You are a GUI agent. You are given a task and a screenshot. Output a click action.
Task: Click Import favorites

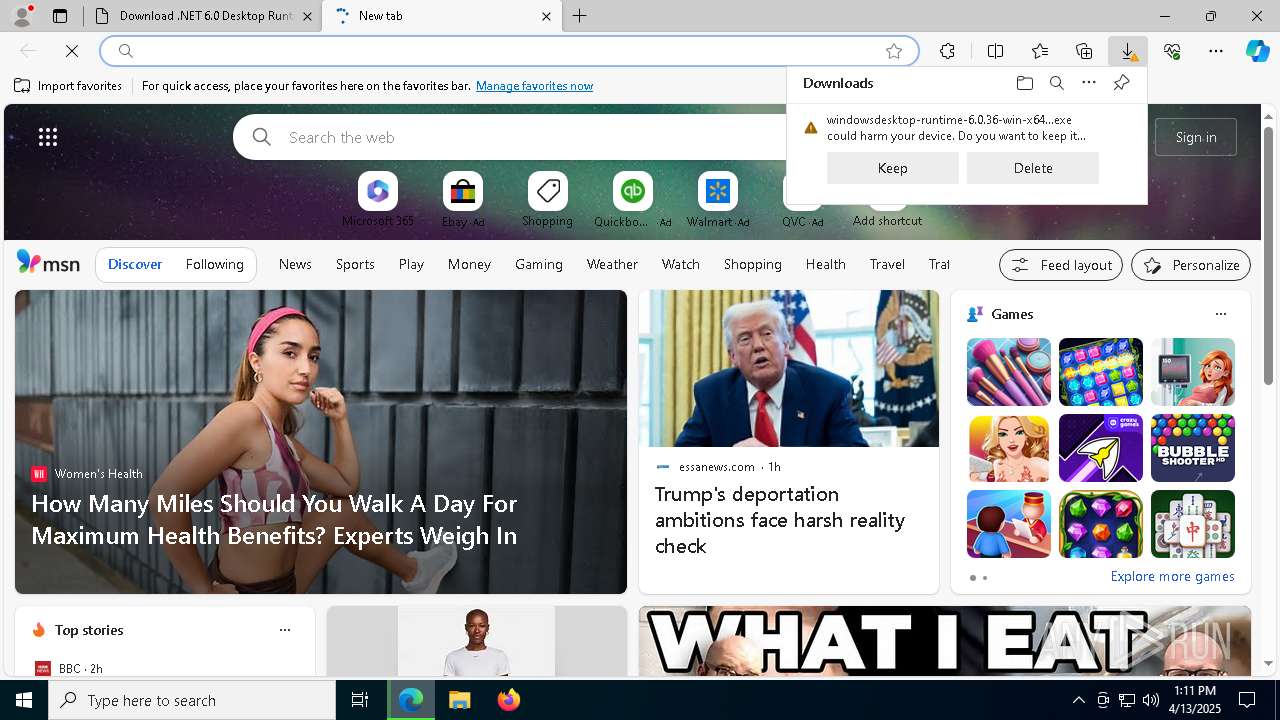[68, 86]
